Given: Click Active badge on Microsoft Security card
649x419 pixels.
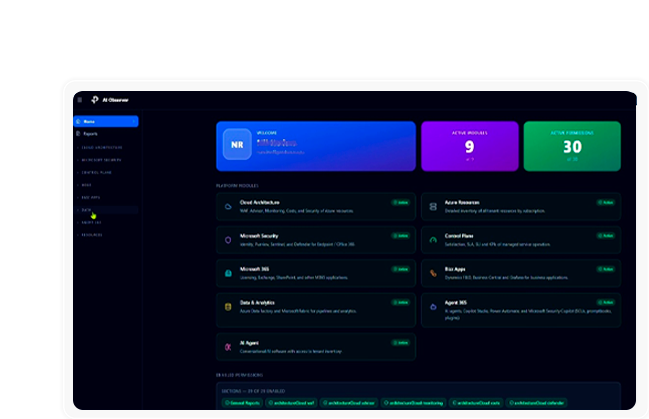Looking at the screenshot, I should point(401,236).
